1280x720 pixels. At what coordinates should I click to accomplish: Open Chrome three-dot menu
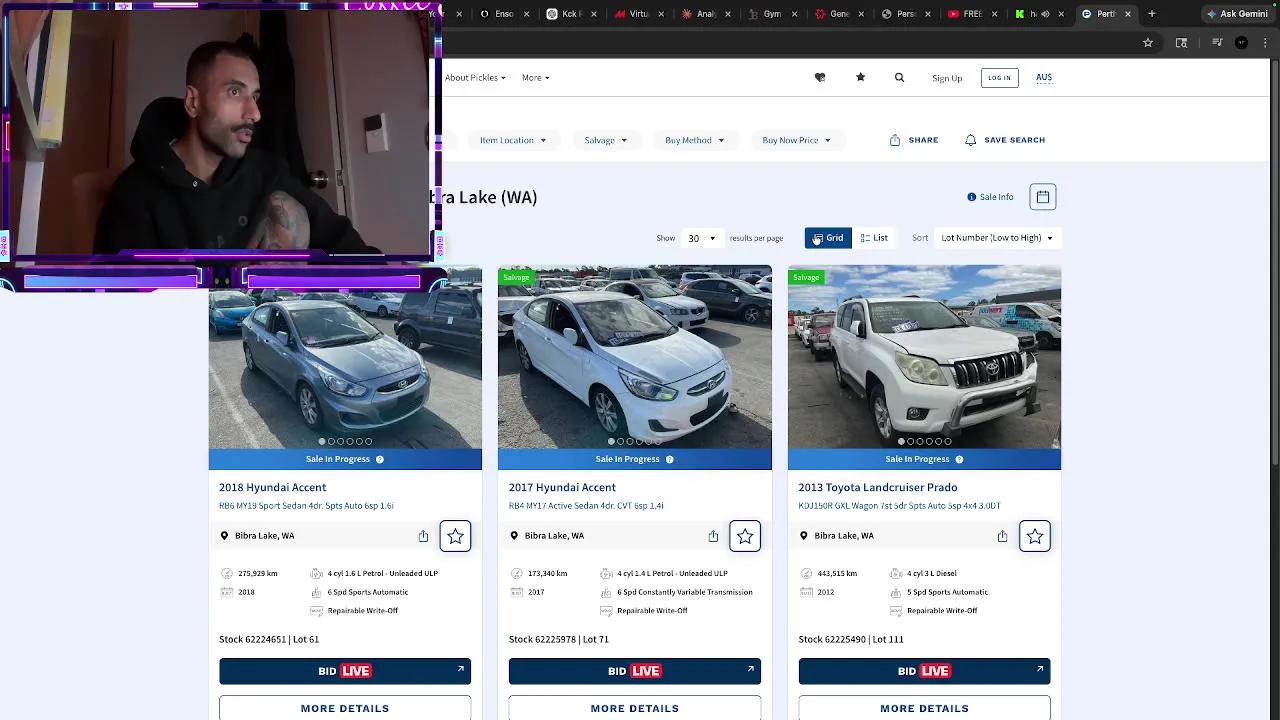point(1264,42)
